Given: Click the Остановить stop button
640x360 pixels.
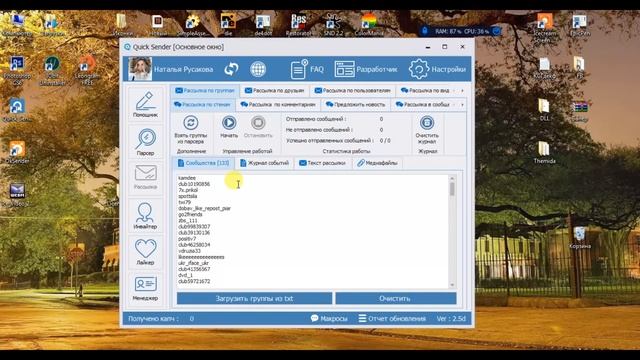Looking at the screenshot, I should point(258,127).
